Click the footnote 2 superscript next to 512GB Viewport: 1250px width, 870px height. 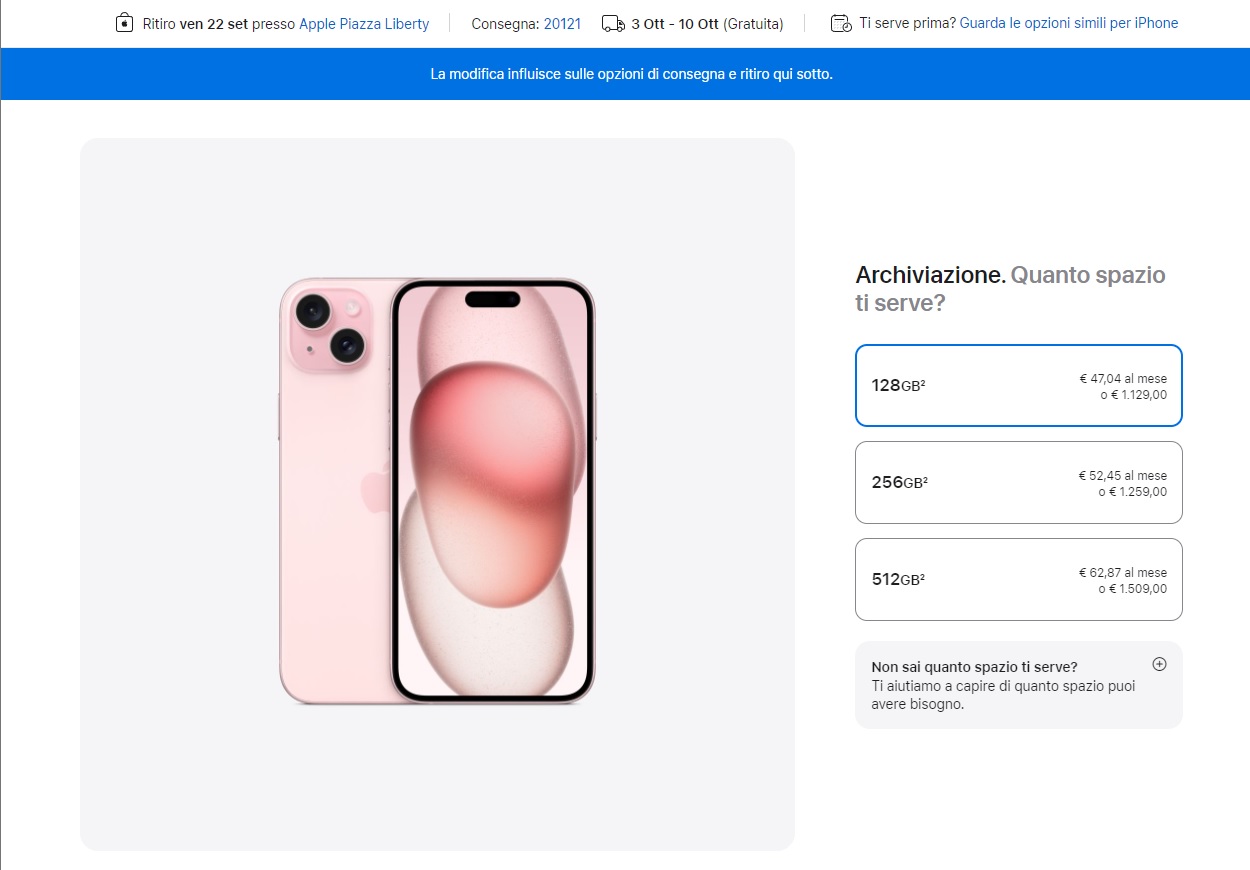pos(922,576)
